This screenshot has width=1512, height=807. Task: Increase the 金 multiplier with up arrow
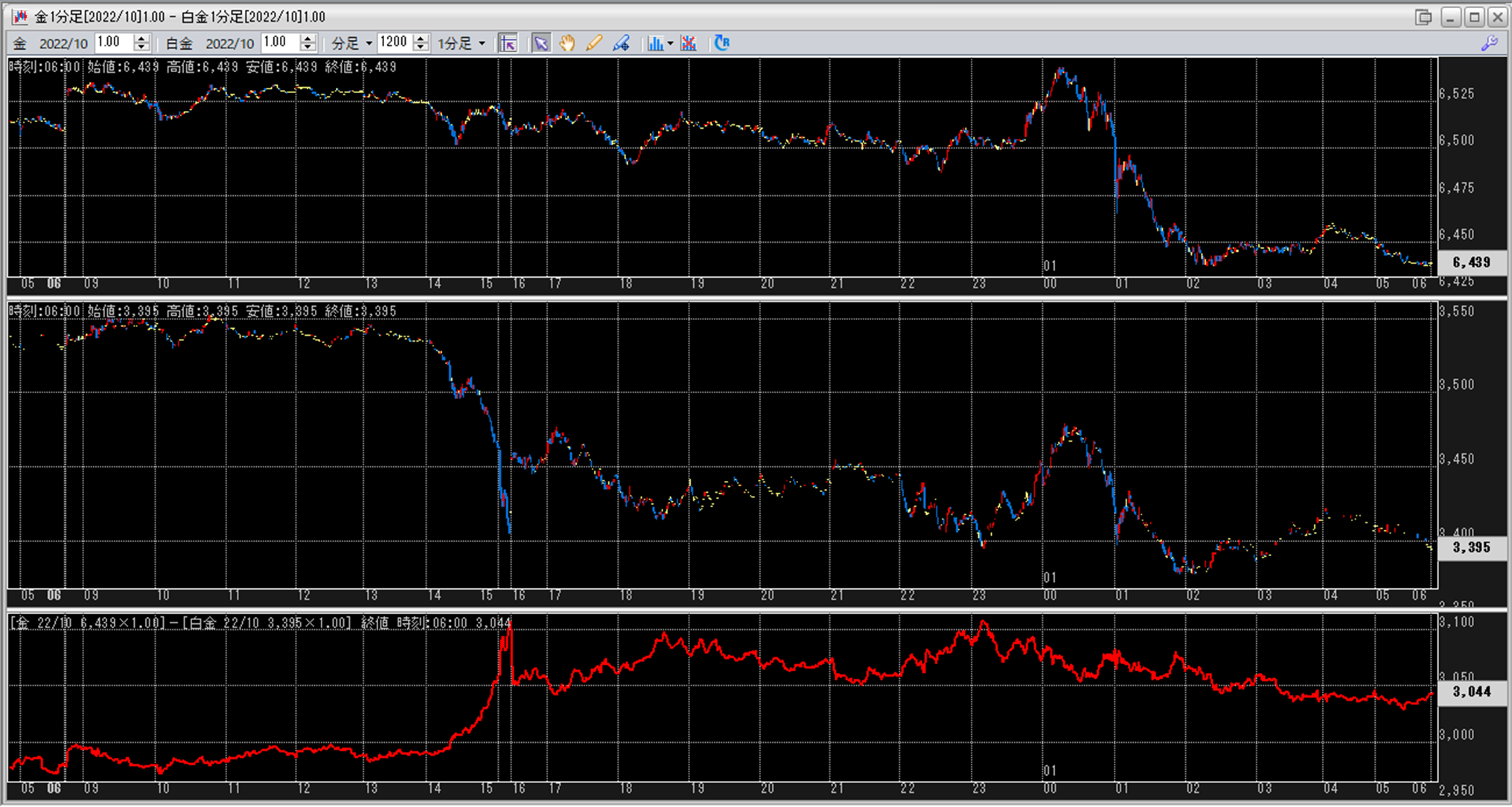click(141, 39)
